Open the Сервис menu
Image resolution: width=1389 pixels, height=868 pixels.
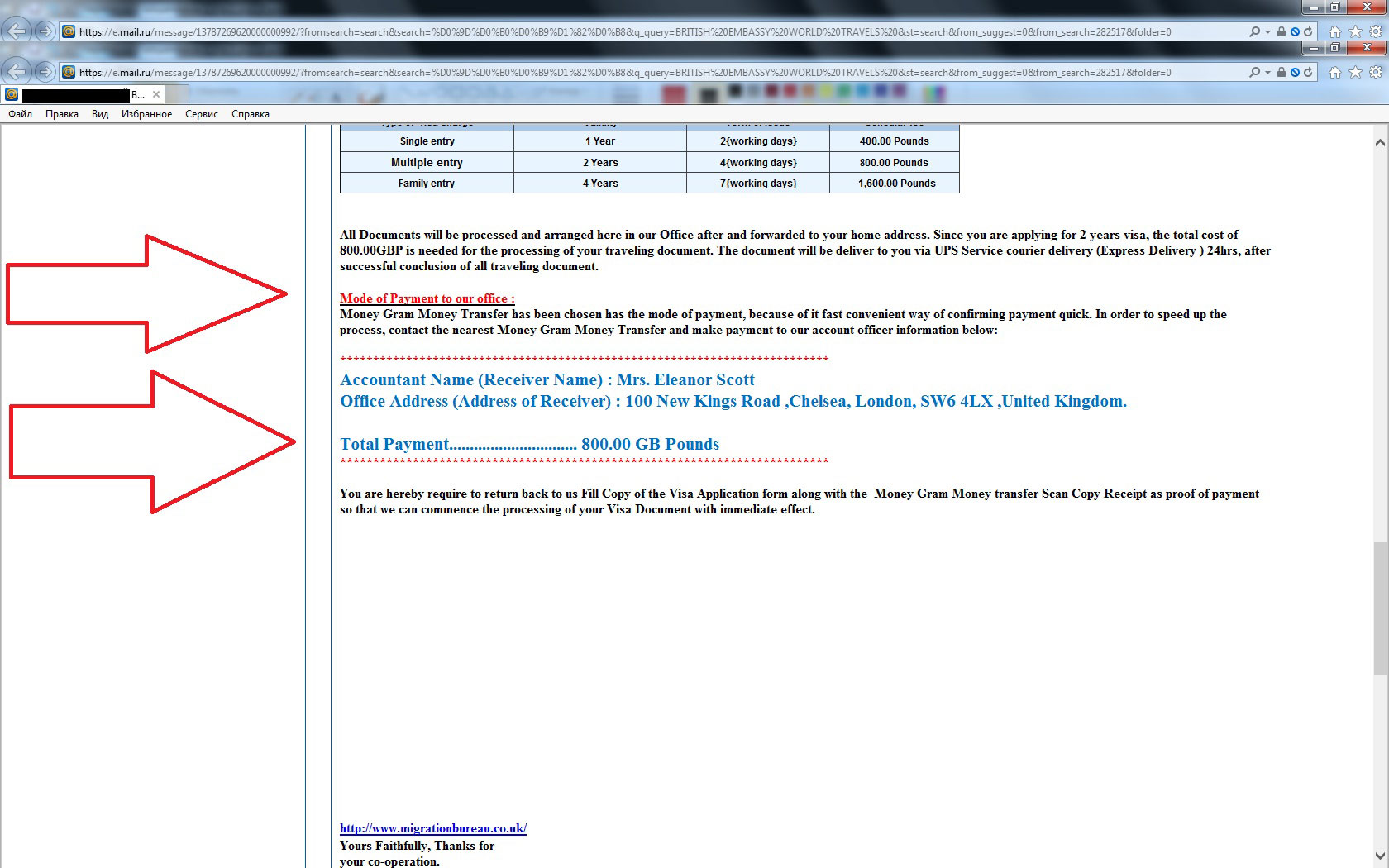coord(202,114)
